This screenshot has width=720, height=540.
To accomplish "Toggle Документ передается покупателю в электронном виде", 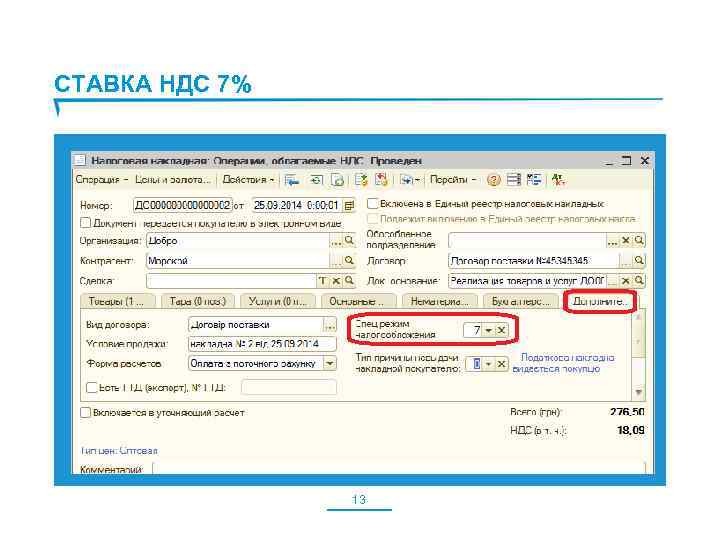I will coord(85,223).
